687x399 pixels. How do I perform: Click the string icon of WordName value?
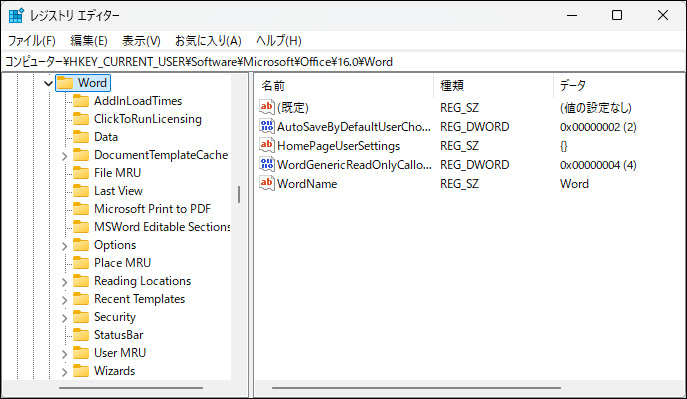[x=267, y=183]
